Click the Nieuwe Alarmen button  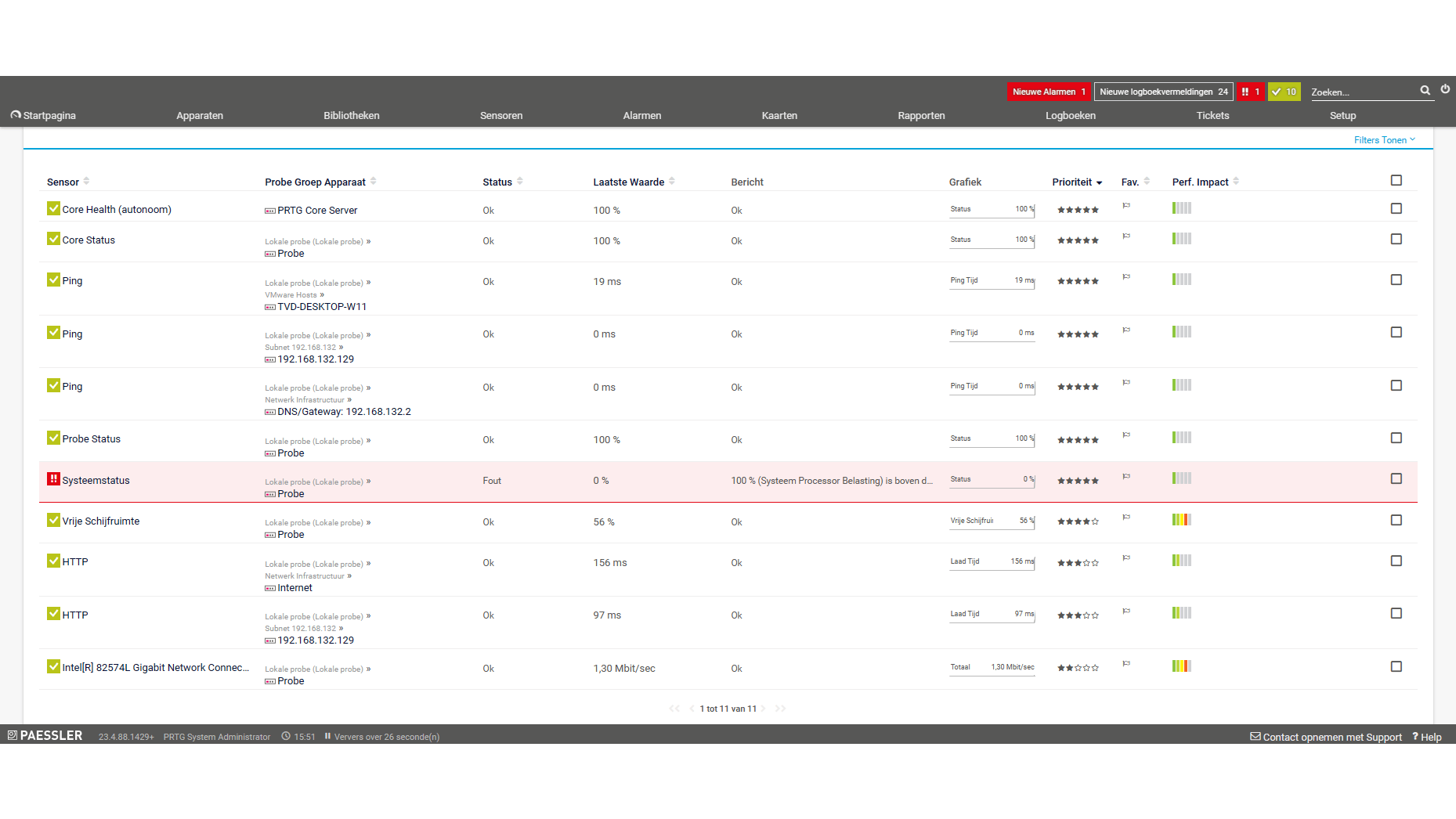tap(1049, 92)
